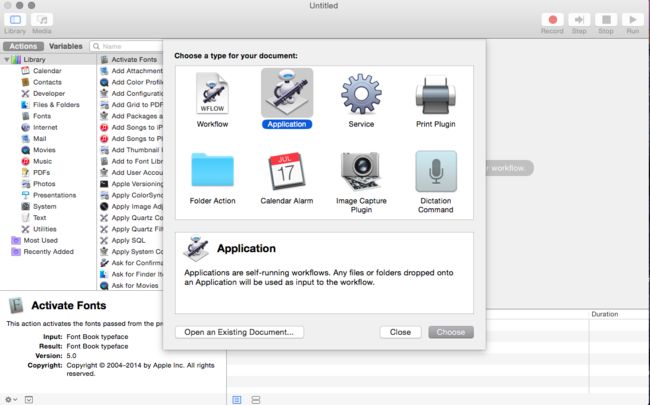Screen dimensions: 650x405
Task: Click the Stop toolbar button
Action: (x=606, y=19)
